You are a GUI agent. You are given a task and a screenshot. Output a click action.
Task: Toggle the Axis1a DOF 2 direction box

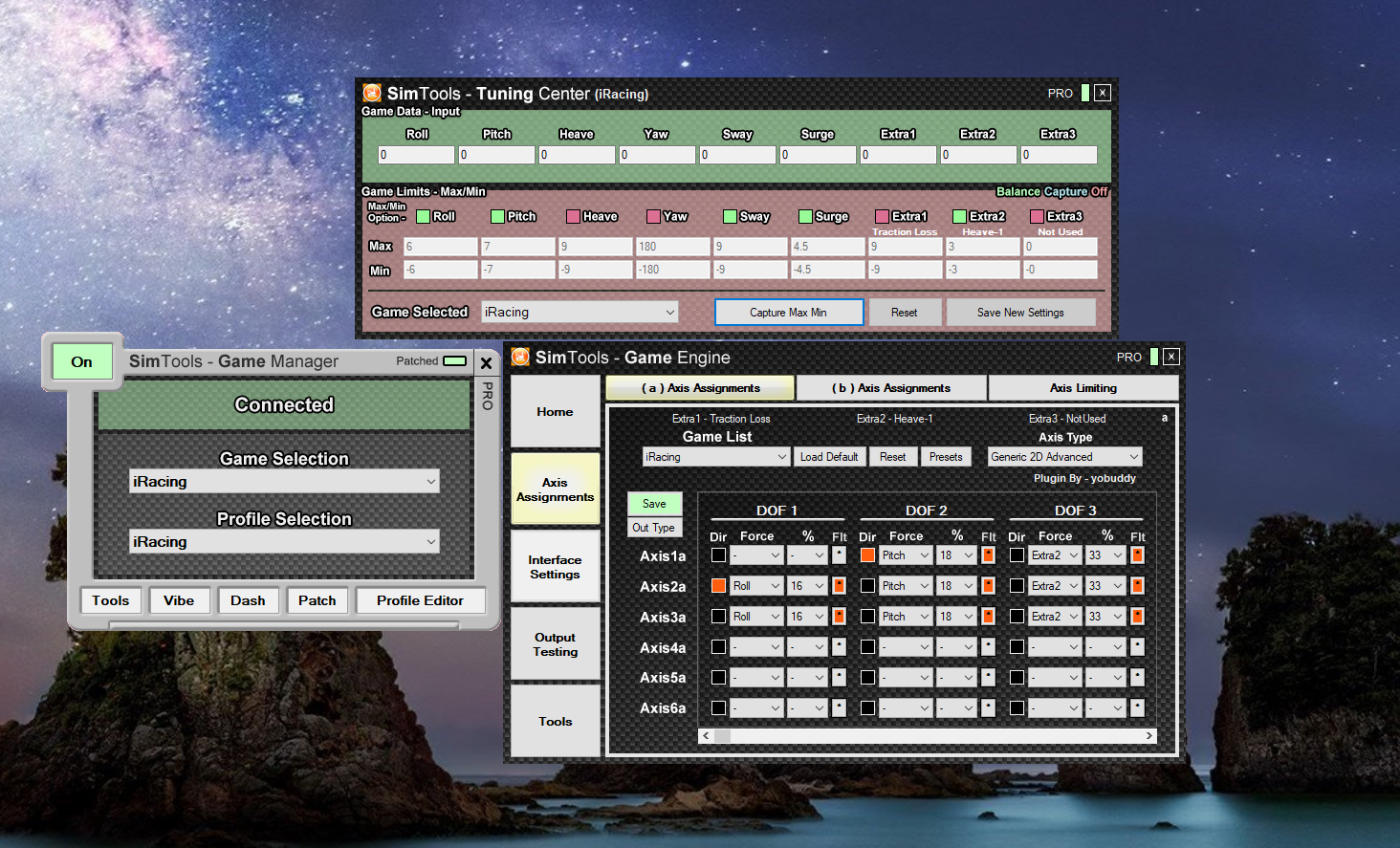pyautogui.click(x=867, y=554)
